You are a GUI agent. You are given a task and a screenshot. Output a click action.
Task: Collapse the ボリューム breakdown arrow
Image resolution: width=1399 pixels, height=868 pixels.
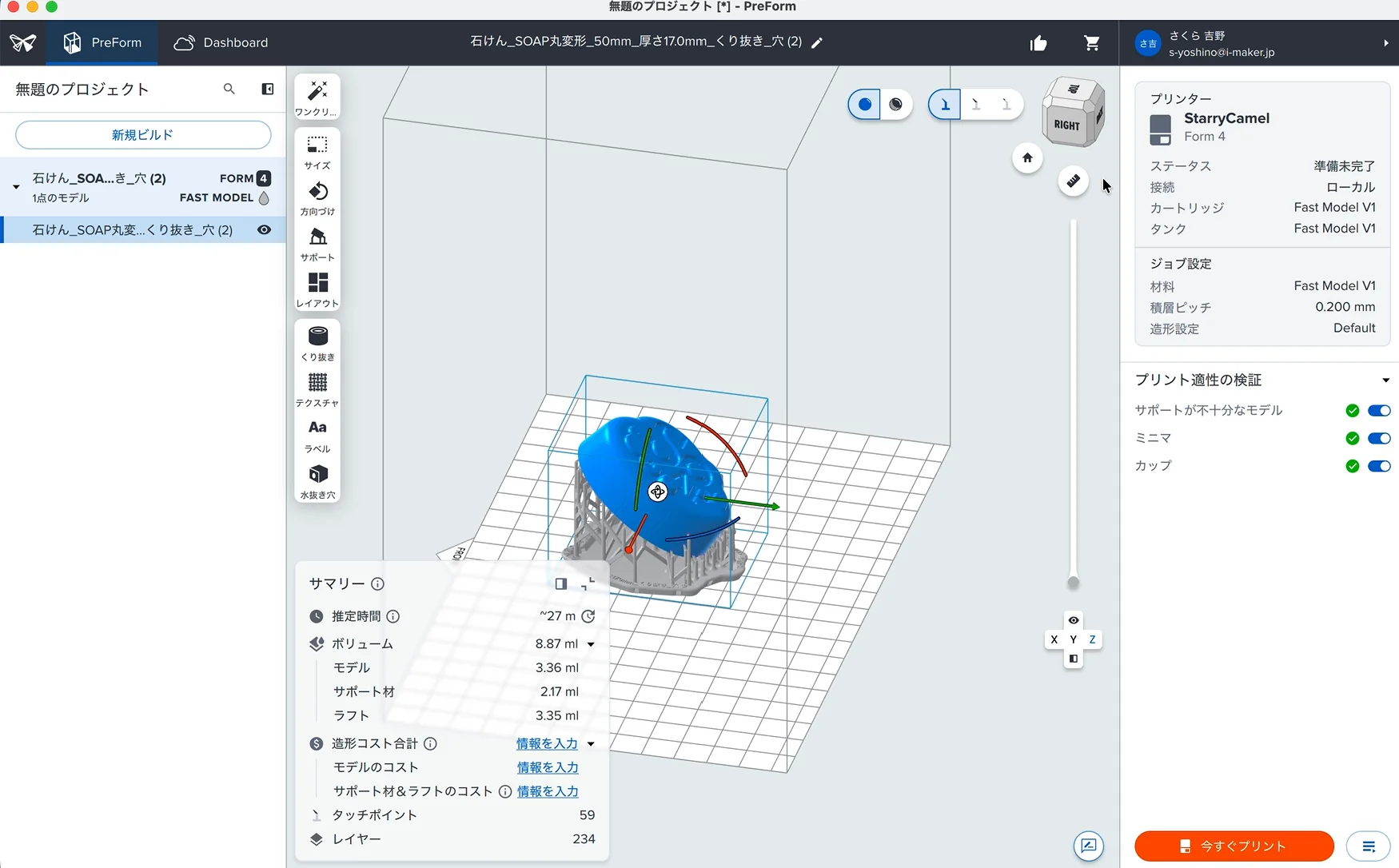pos(591,644)
